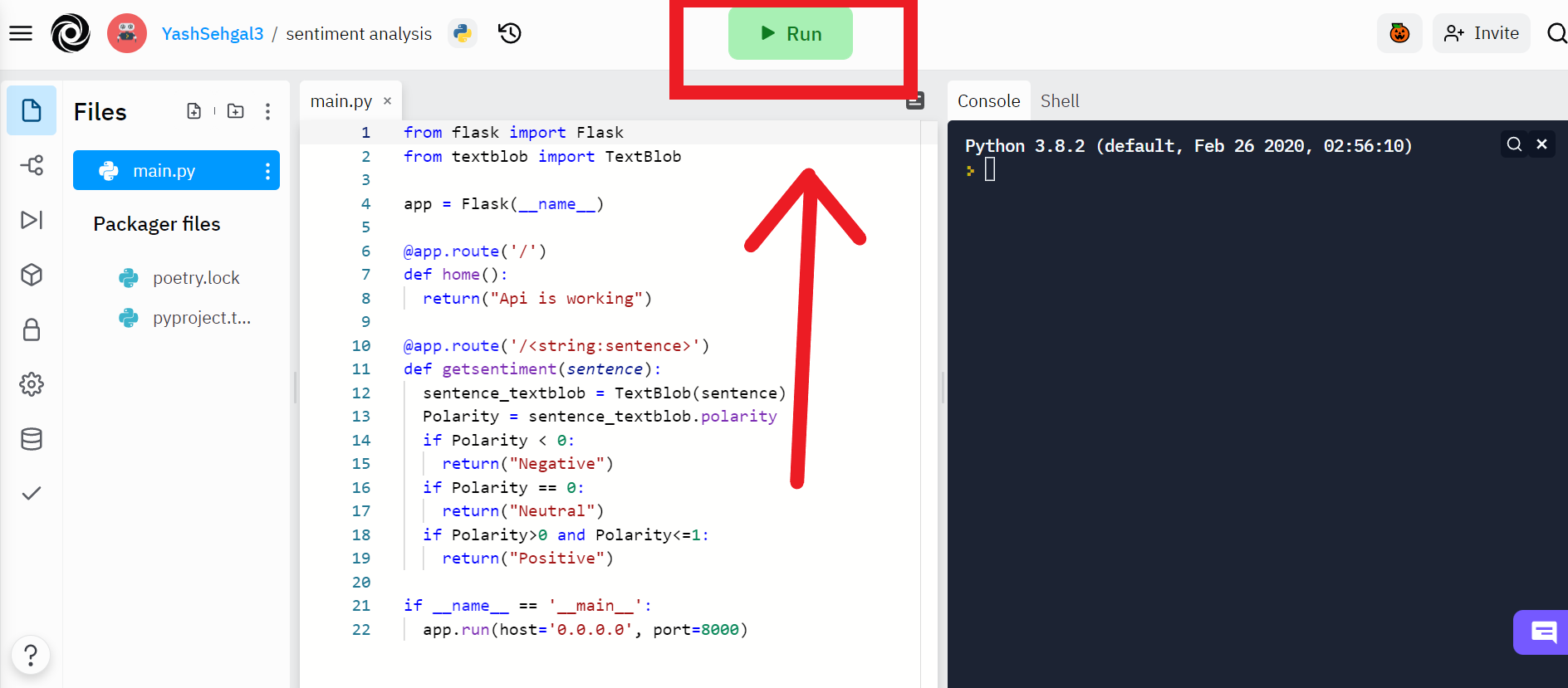Image resolution: width=1568 pixels, height=688 pixels.
Task: Open the Debugger sidebar icon
Action: (32, 220)
